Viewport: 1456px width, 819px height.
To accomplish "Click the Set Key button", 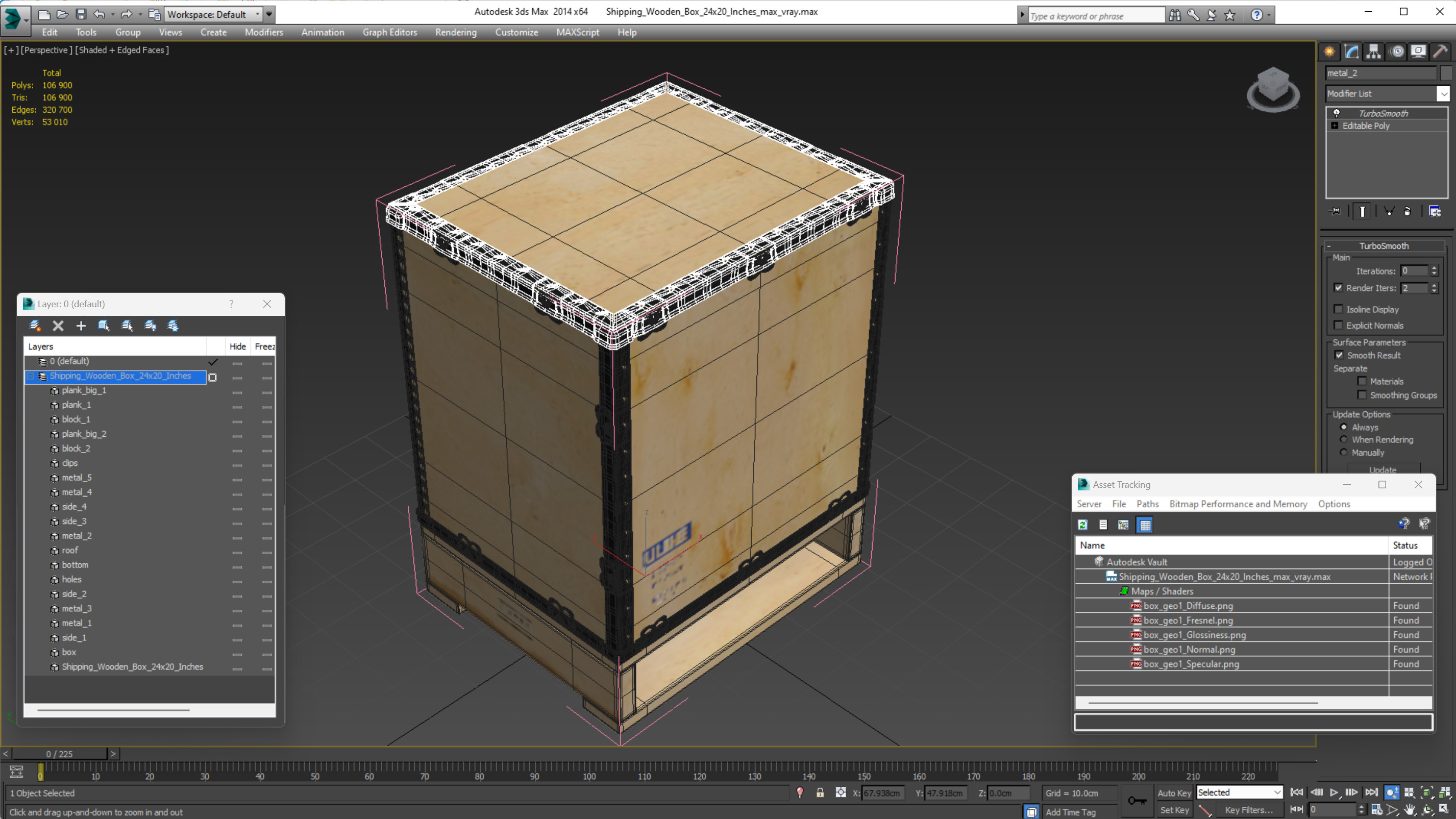I will [1174, 810].
